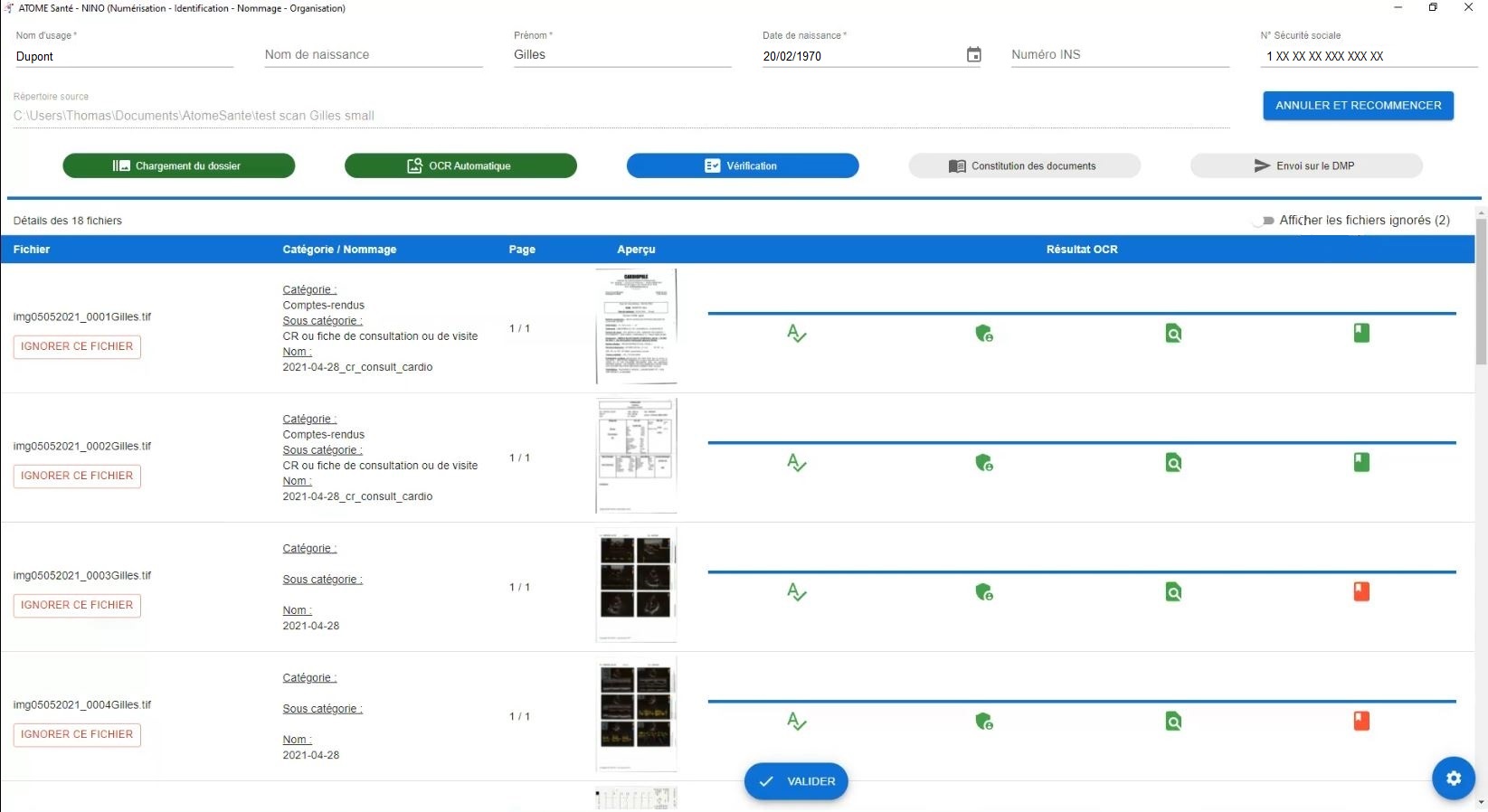Click the Résultat OCR column header
Image resolution: width=1488 pixels, height=812 pixels.
point(1082,250)
